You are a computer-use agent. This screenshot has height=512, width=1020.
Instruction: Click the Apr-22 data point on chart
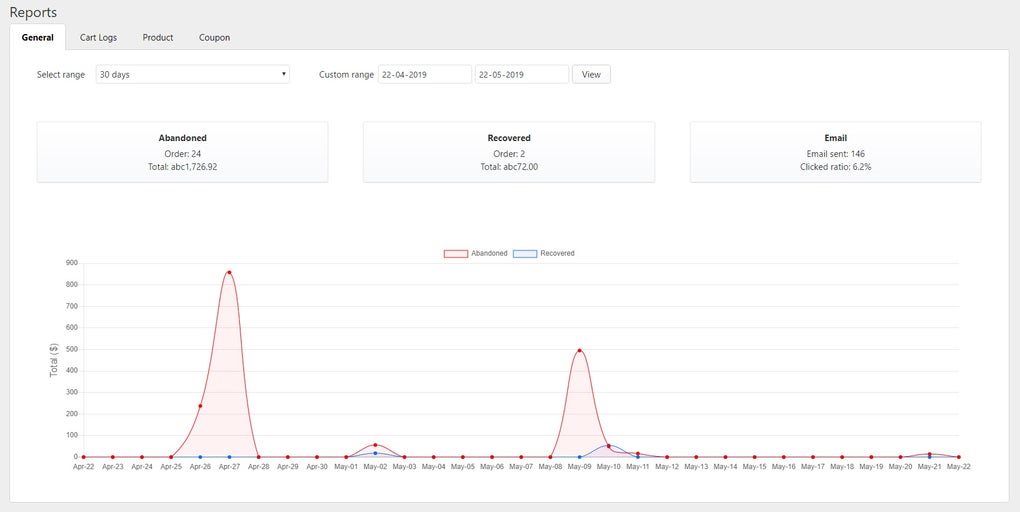pyautogui.click(x=83, y=457)
